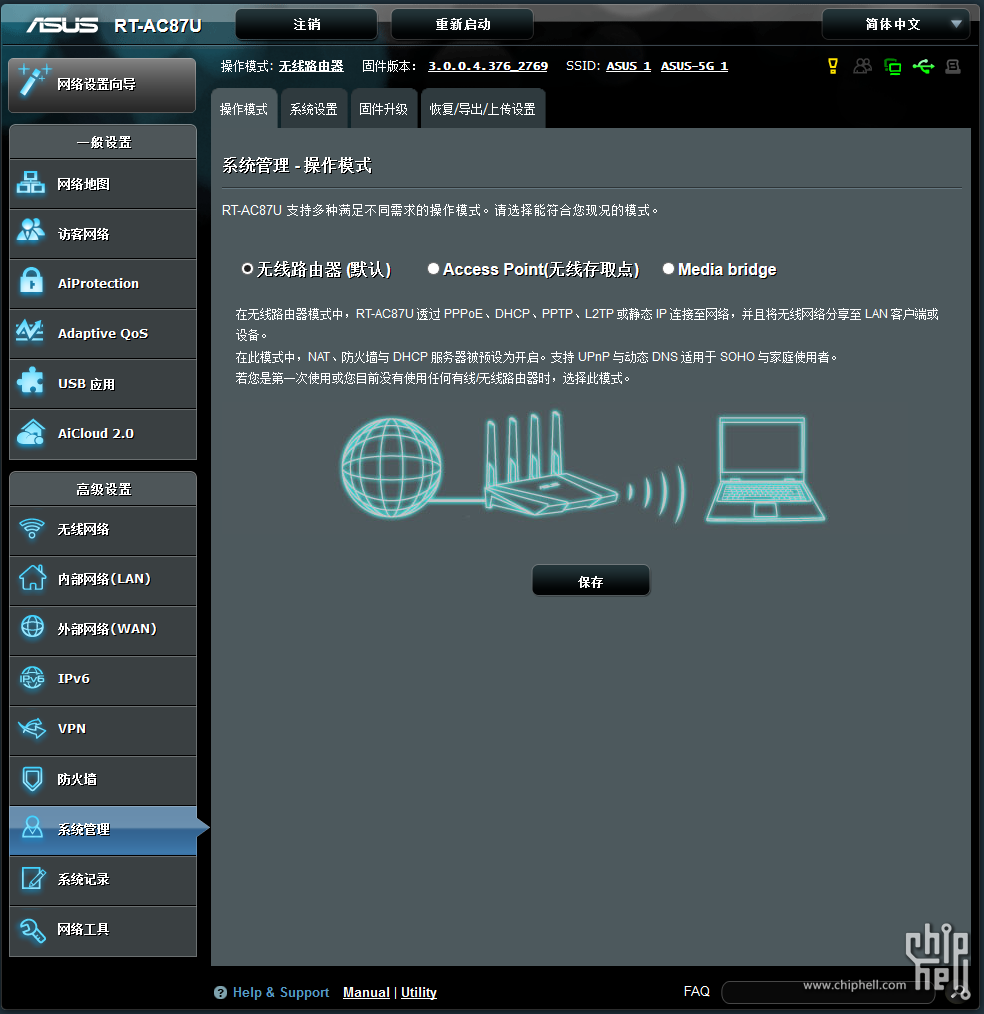Open the 恢复/导出/上传设置 tab
The image size is (984, 1014).
pos(482,109)
